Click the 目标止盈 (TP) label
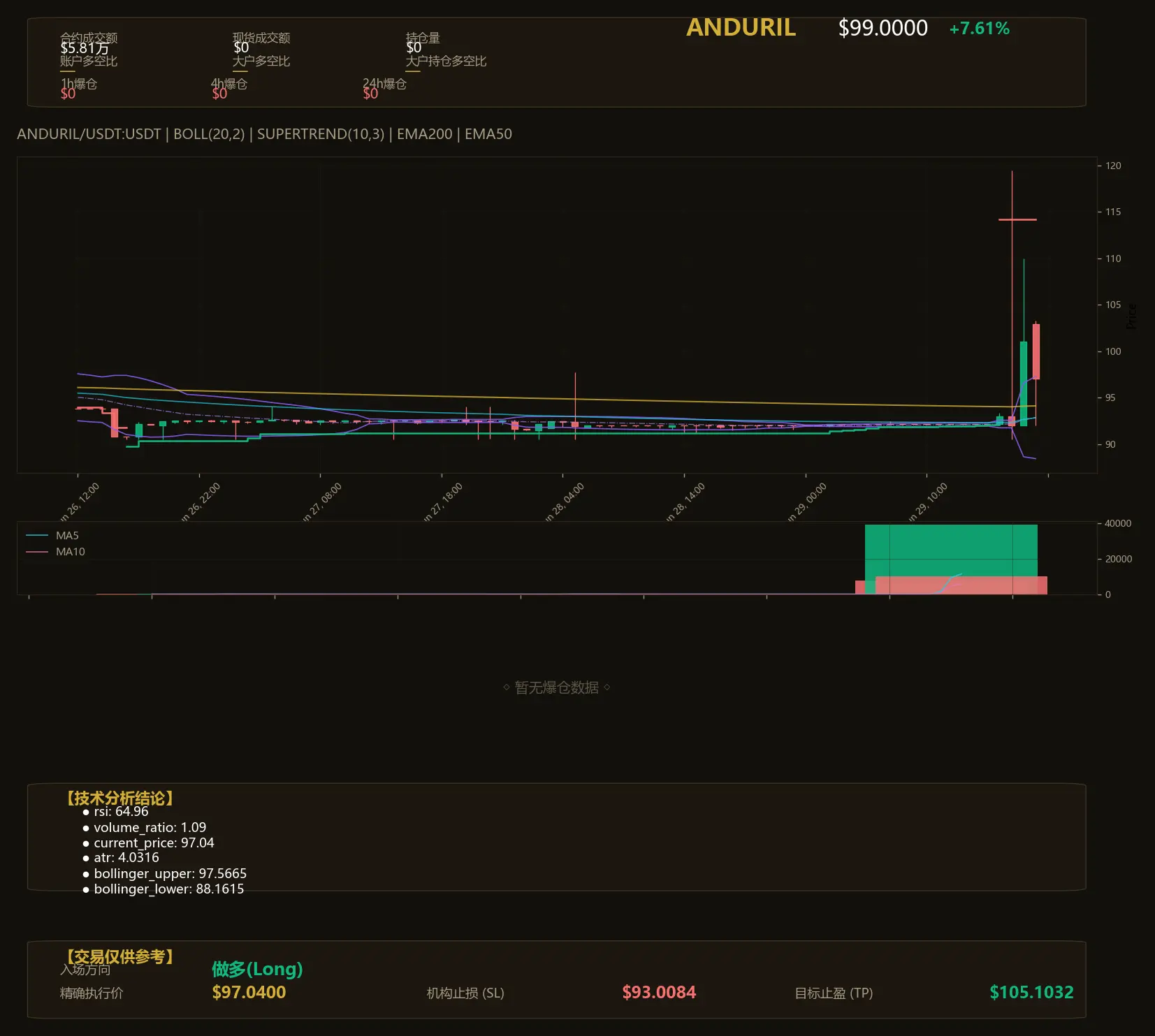 coord(834,993)
